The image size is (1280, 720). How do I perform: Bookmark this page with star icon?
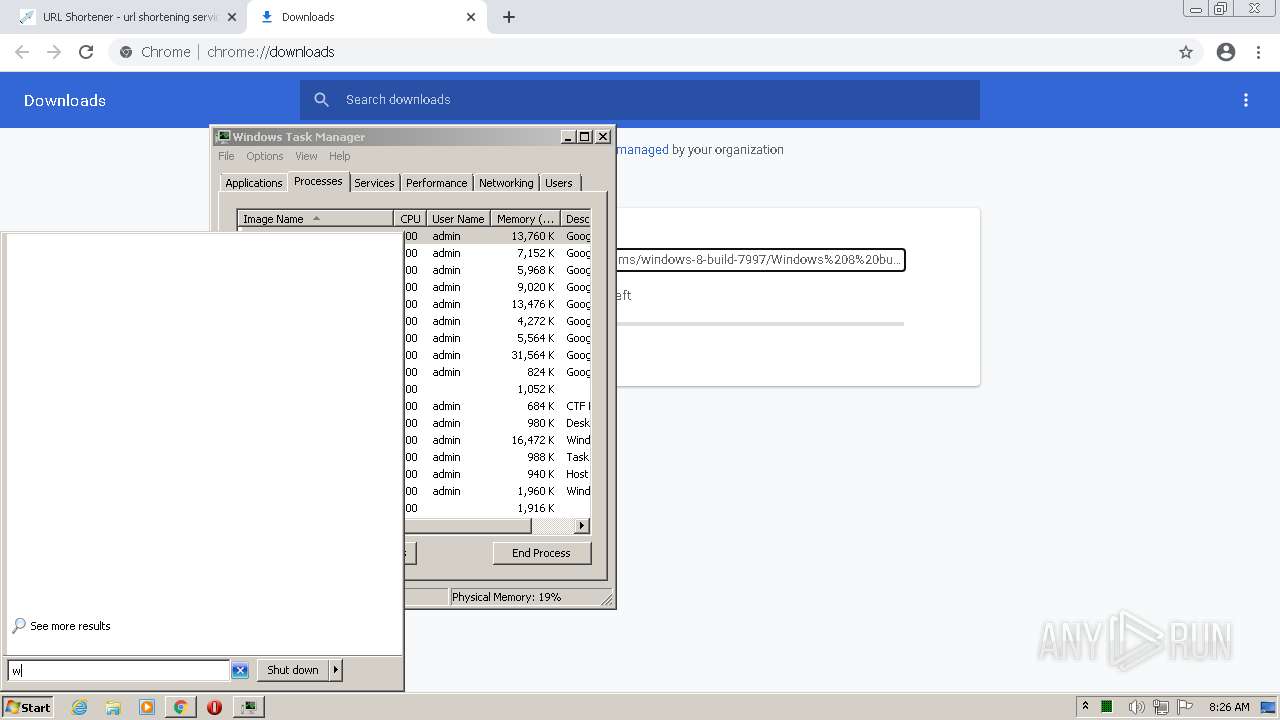[1186, 52]
